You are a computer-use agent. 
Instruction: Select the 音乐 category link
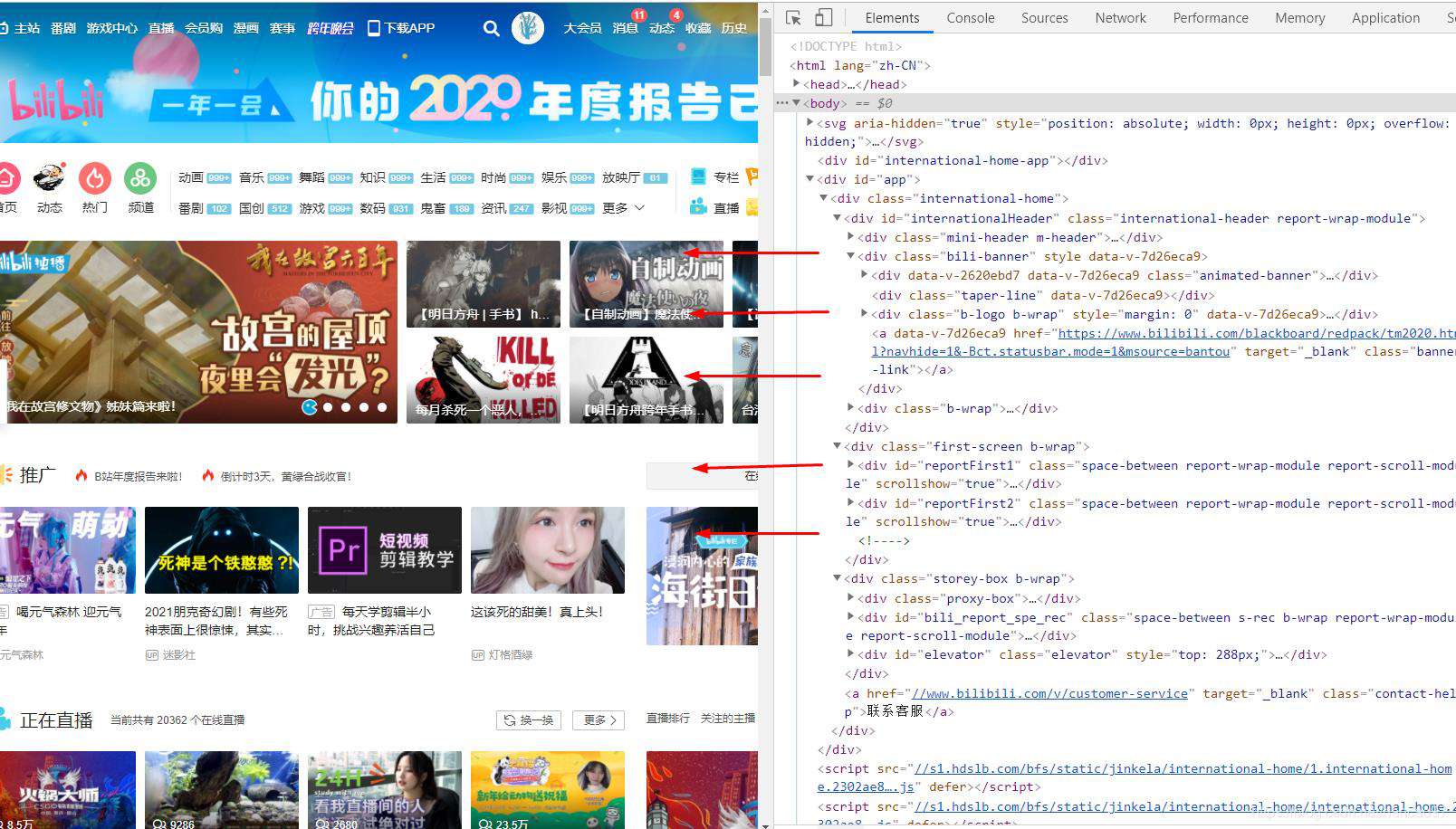(x=252, y=177)
